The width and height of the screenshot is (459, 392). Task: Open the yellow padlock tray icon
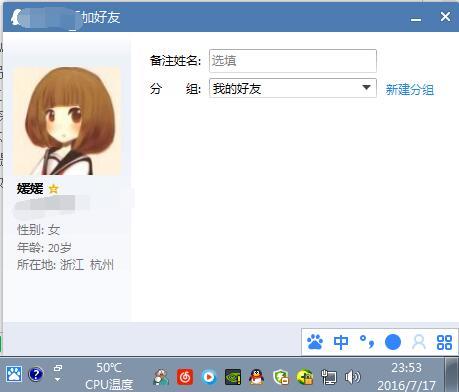[305, 377]
